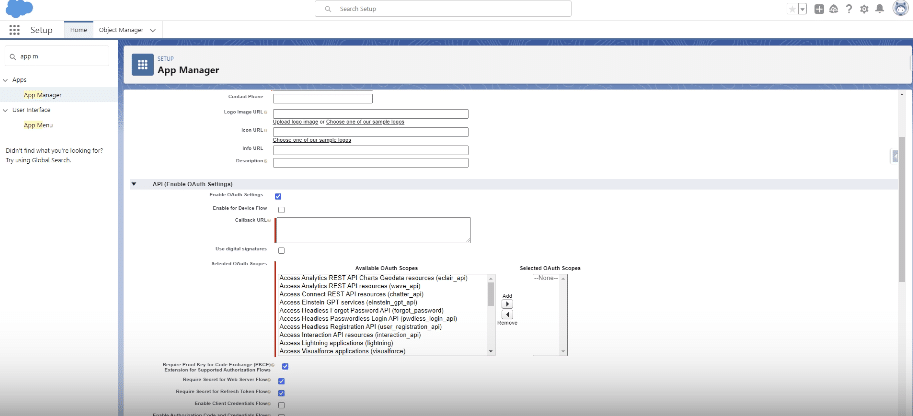Screen dimensions: 913x416
Task: Toggle Require Proof Key for Code Exchange checkbox
Action: [285, 366]
